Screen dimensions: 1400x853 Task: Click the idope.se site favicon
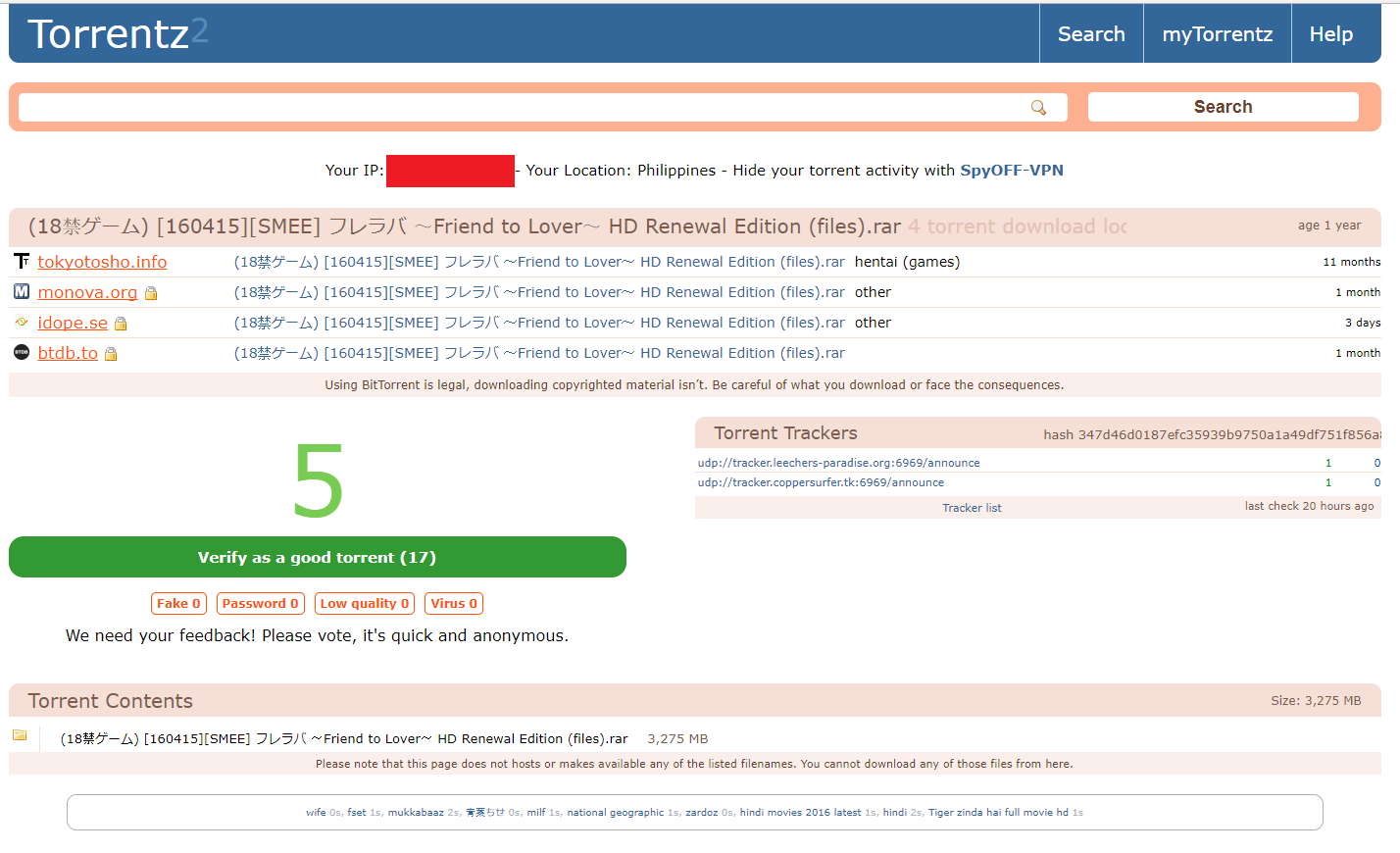click(22, 322)
